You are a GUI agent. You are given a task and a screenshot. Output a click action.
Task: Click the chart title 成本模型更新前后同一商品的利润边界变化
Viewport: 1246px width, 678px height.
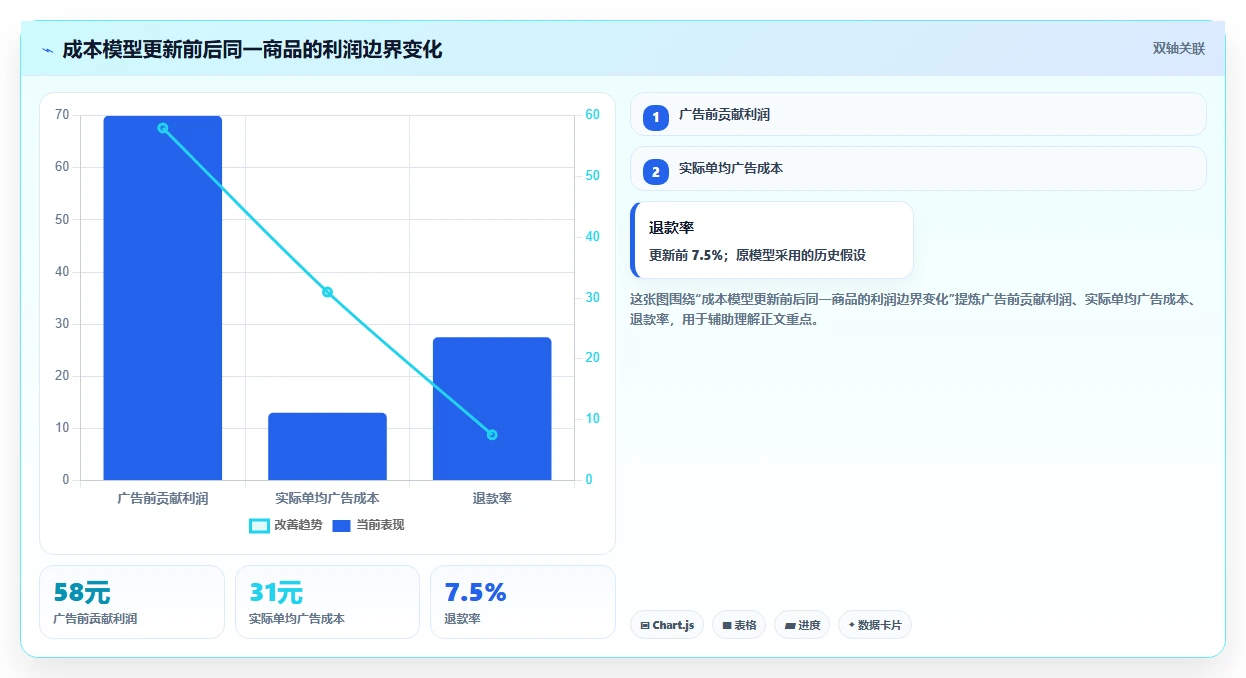pos(252,49)
